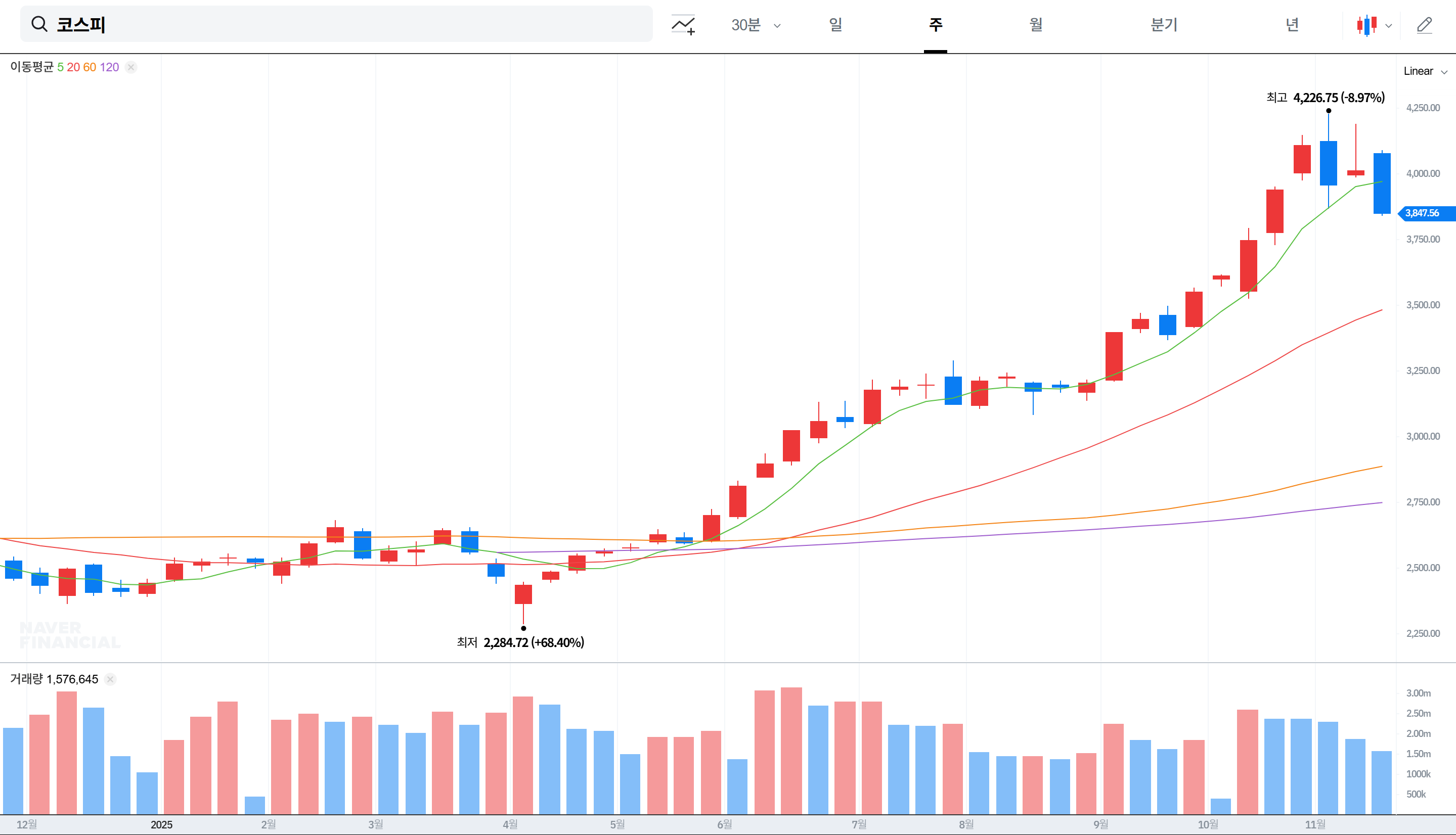Open the Linear scale dropdown
The height and width of the screenshot is (835, 1456).
click(1426, 71)
